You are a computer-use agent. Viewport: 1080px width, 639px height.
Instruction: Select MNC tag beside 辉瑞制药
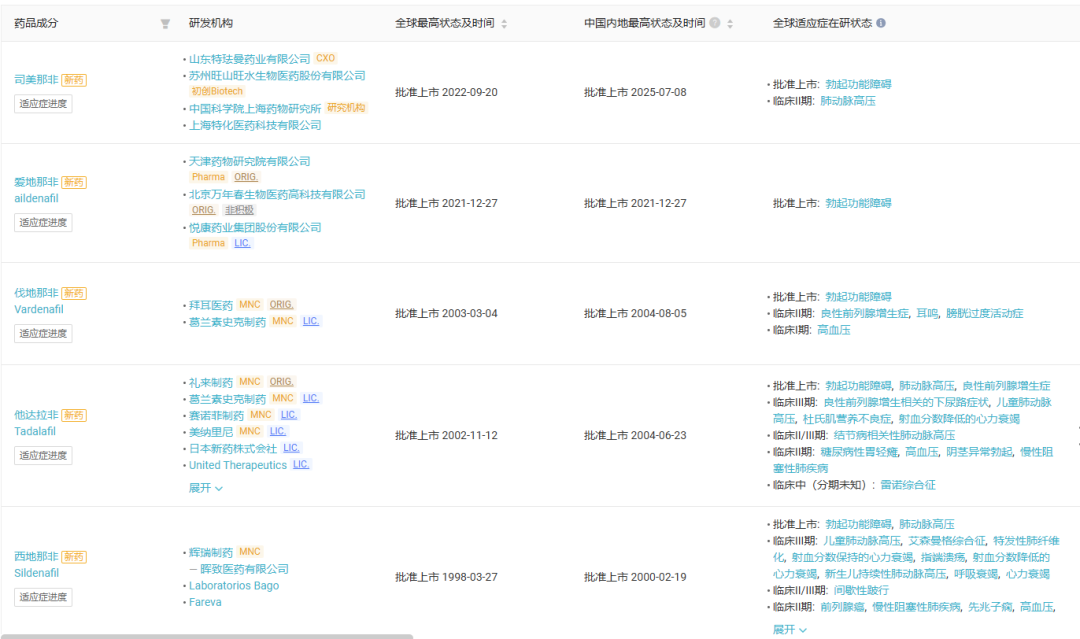pos(250,552)
